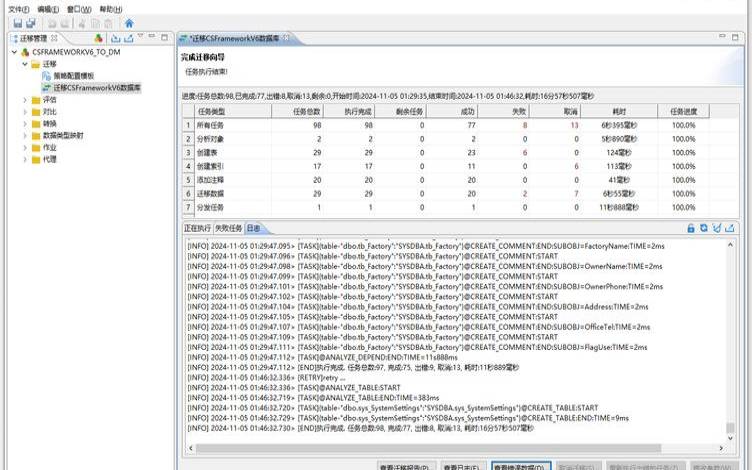The height and width of the screenshot is (470, 752).
Task: Select 迁移CSFrameworkV6数据库 tree item
Action: (x=97, y=88)
